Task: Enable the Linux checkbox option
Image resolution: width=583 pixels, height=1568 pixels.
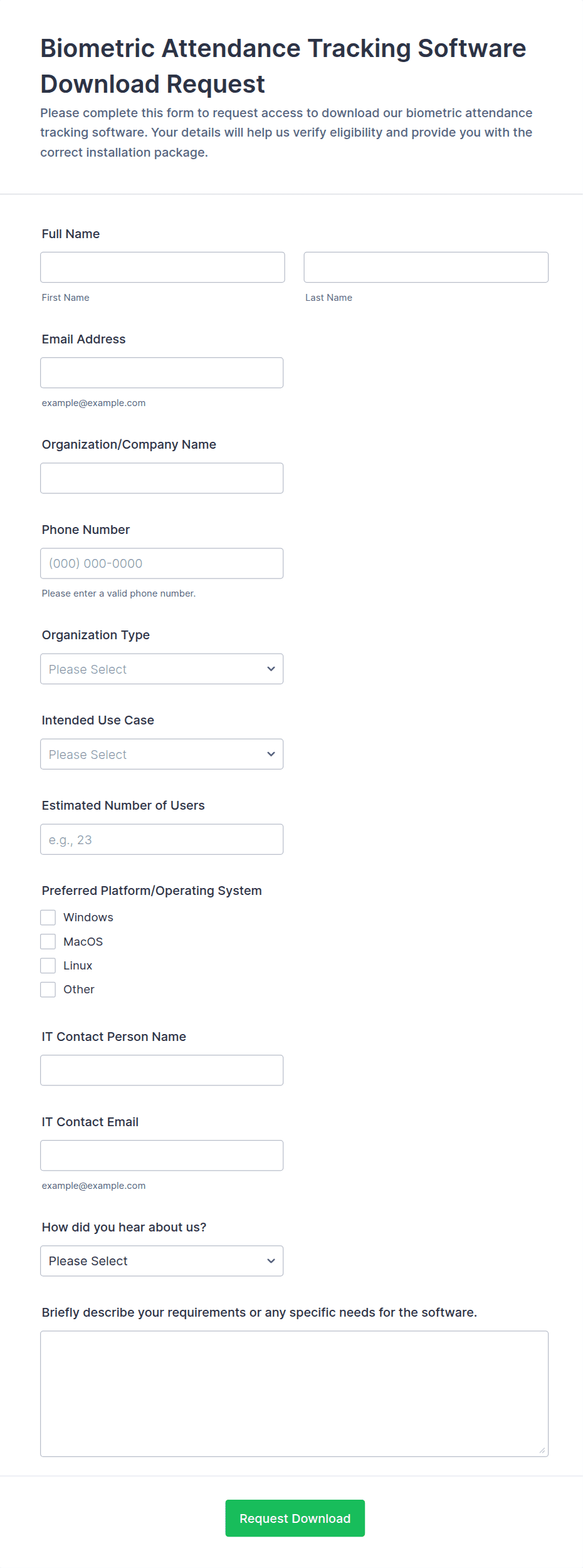Action: click(48, 965)
